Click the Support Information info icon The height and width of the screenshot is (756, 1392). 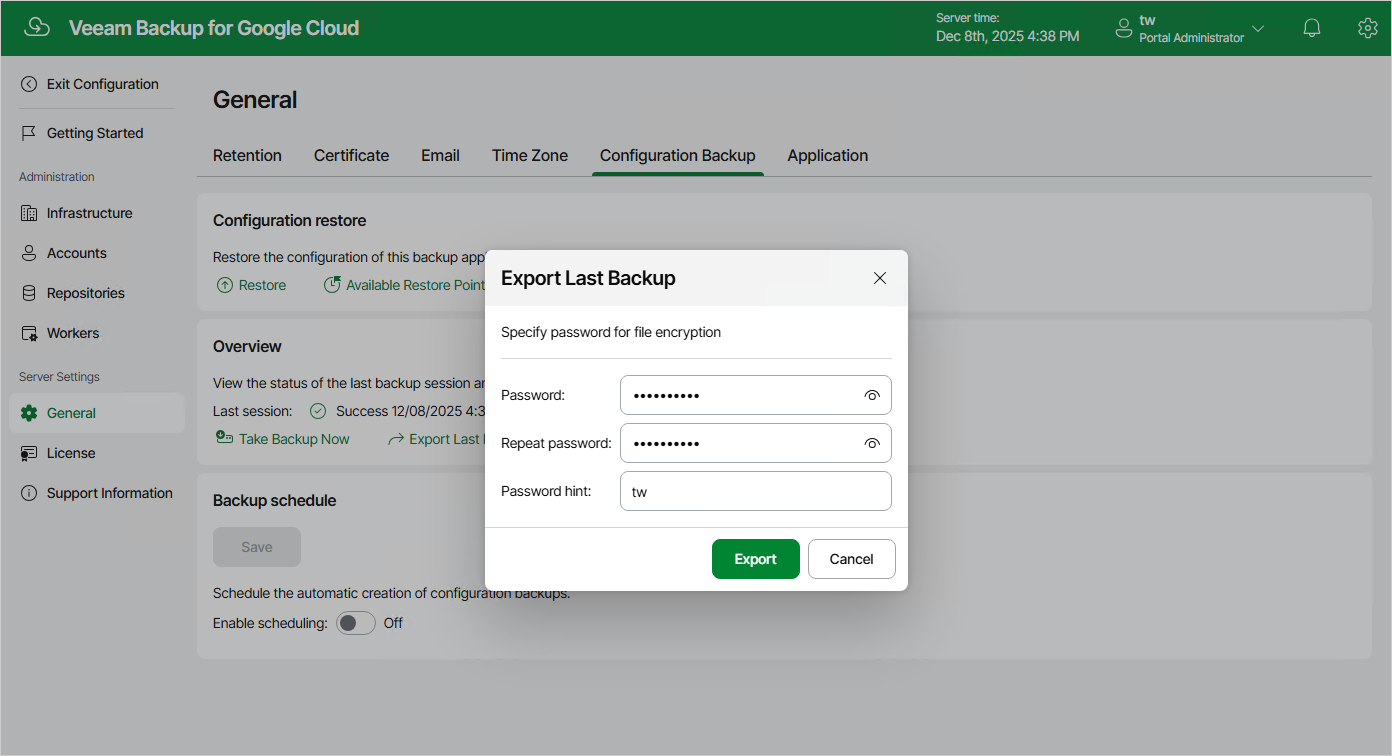29,493
